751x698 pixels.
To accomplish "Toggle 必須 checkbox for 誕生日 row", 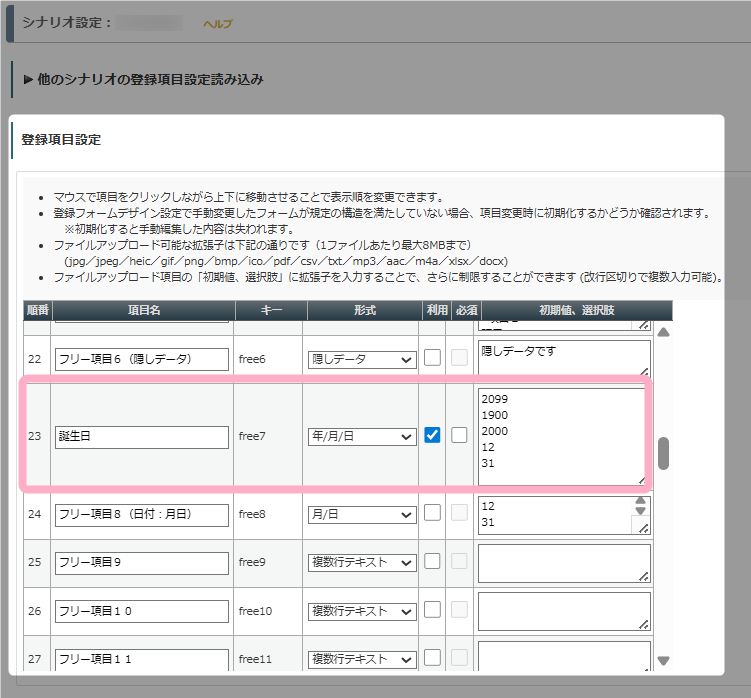I will tap(459, 435).
